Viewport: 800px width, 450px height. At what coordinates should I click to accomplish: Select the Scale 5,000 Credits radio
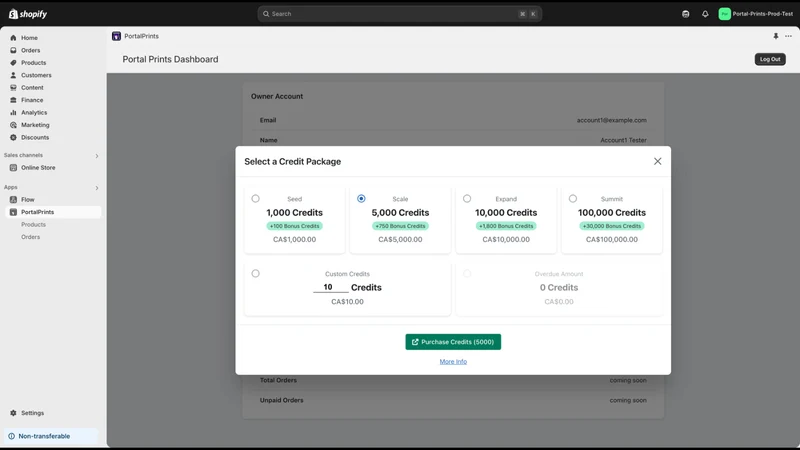(361, 198)
